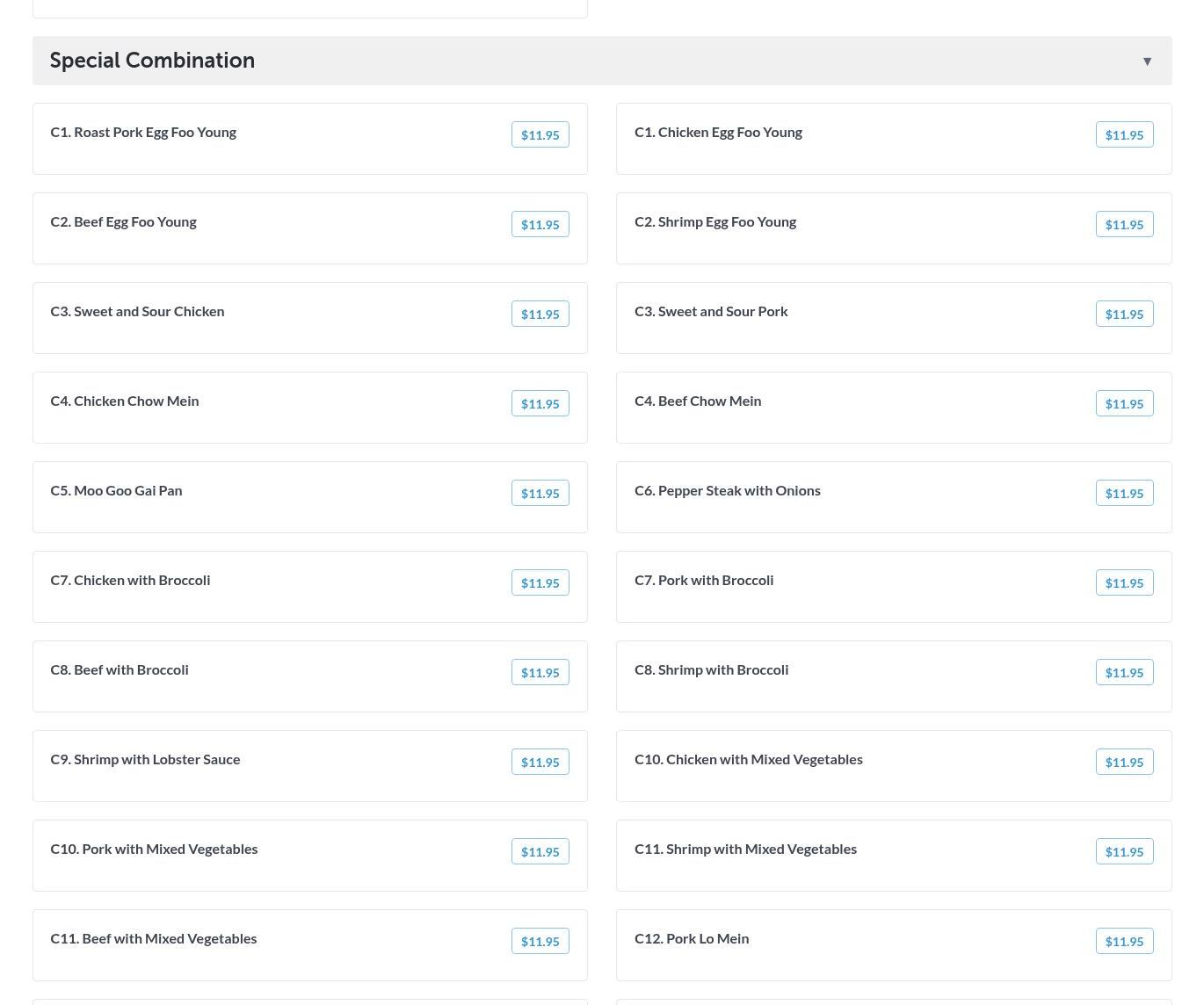
Task: Open C5. Moo Goo Gai Pan
Action: coord(116,491)
